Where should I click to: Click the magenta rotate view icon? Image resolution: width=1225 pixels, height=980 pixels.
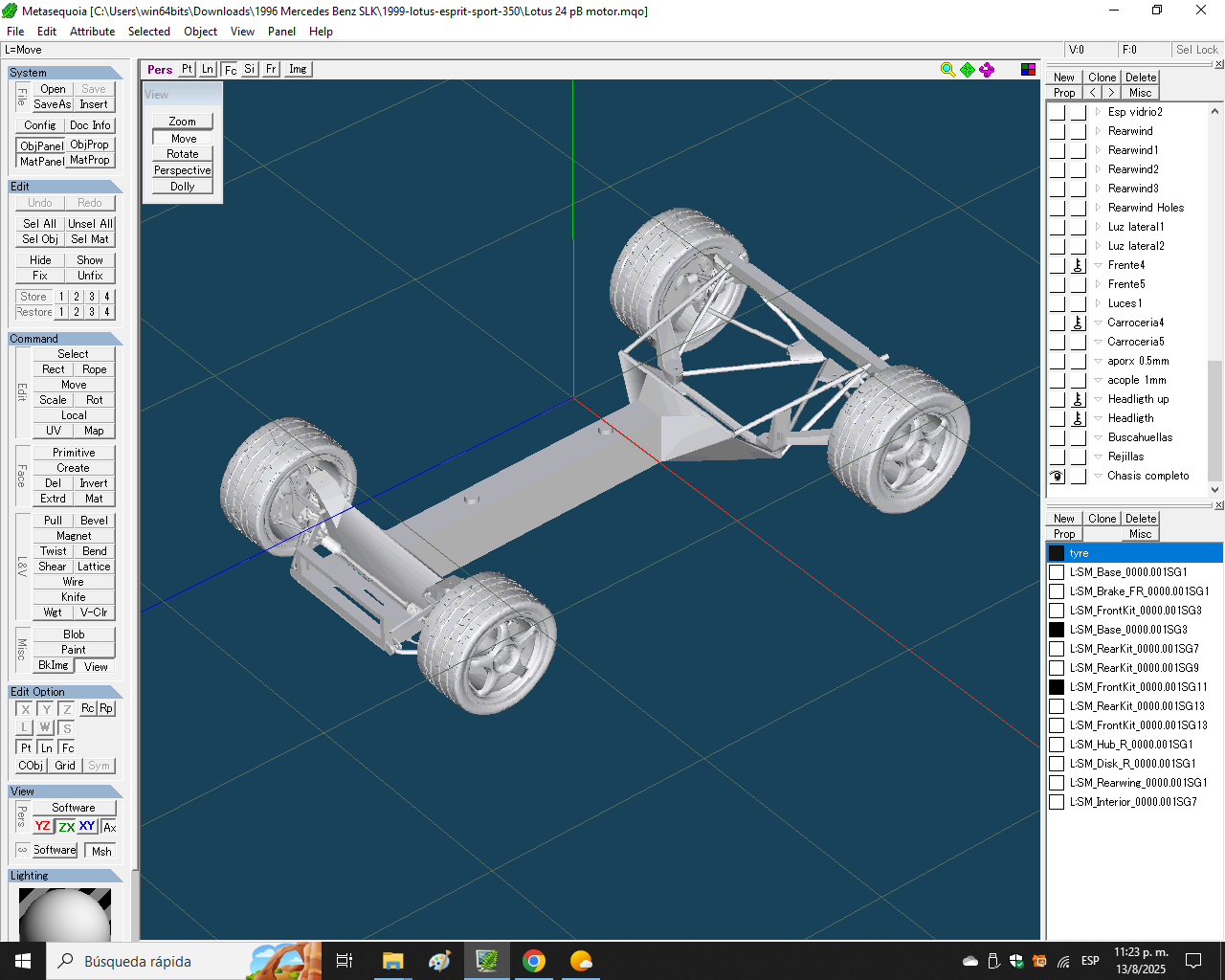click(987, 70)
